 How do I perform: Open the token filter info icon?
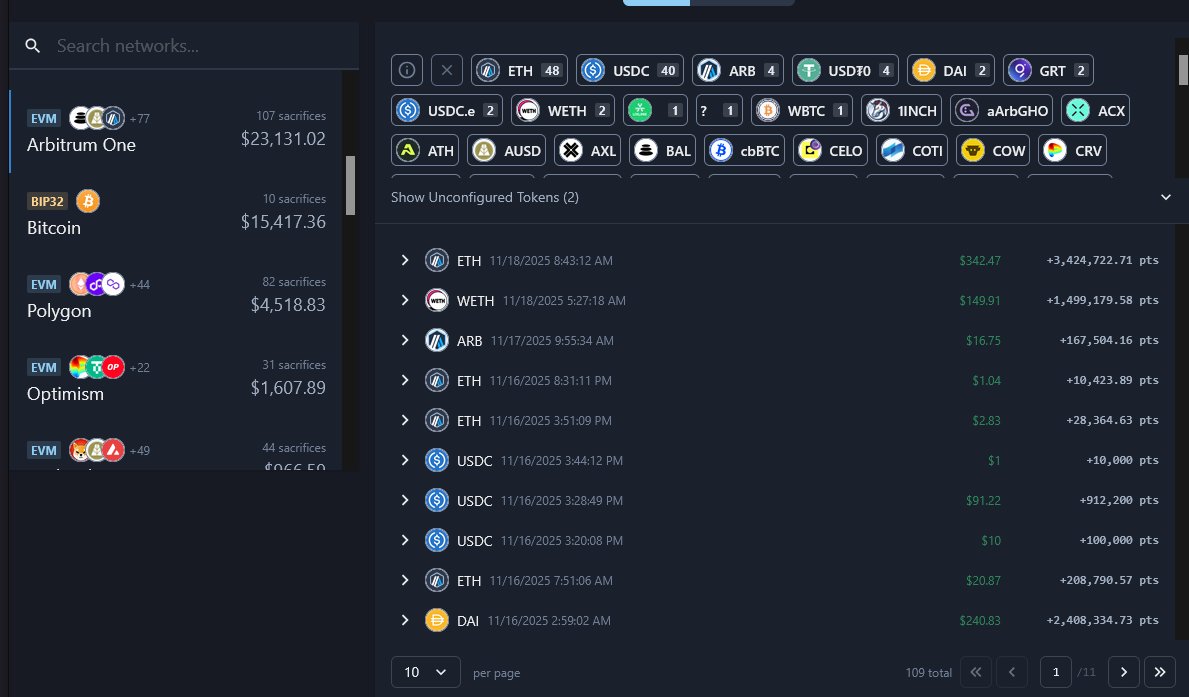coord(407,71)
